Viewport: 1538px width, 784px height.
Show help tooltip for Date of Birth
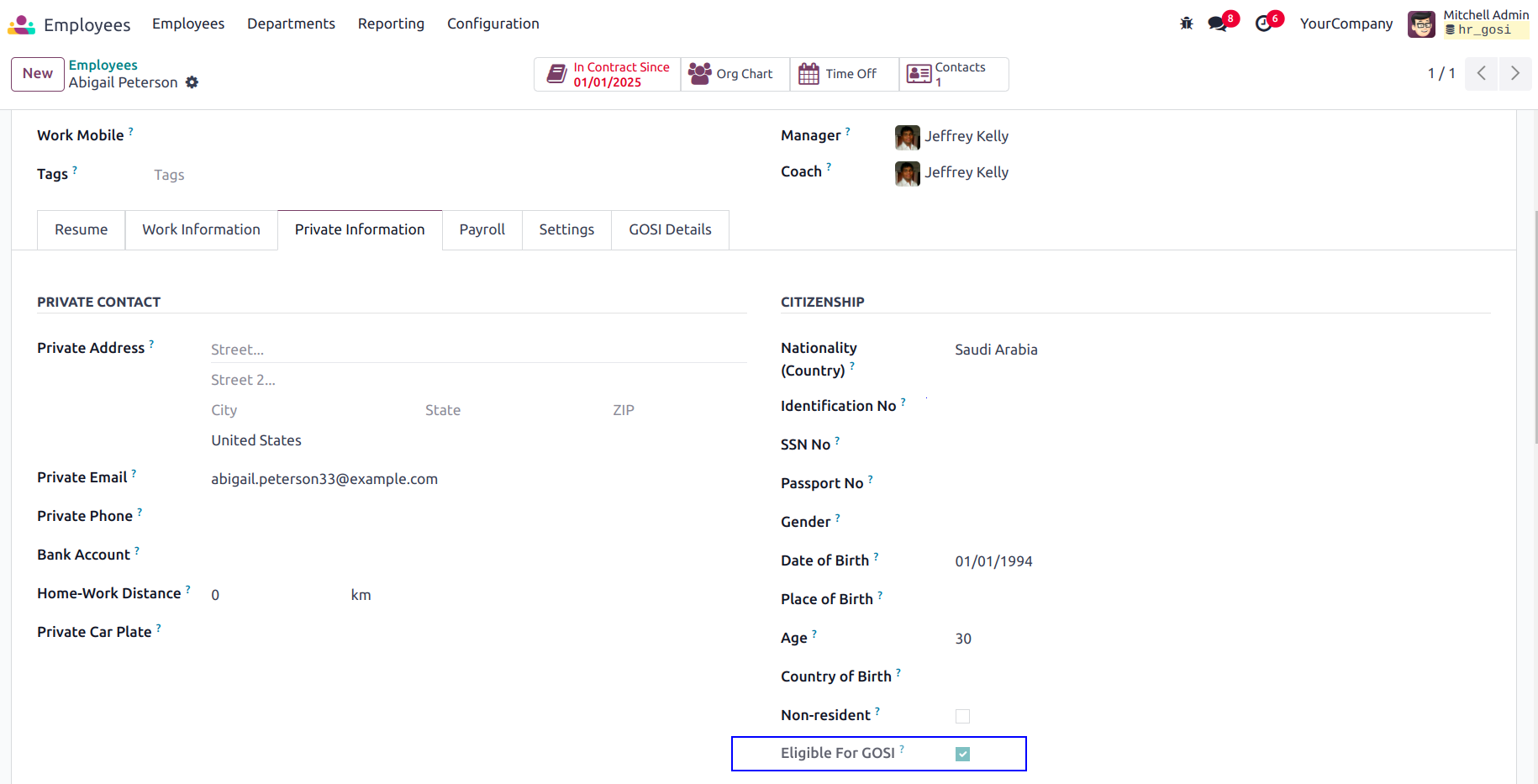(876, 556)
